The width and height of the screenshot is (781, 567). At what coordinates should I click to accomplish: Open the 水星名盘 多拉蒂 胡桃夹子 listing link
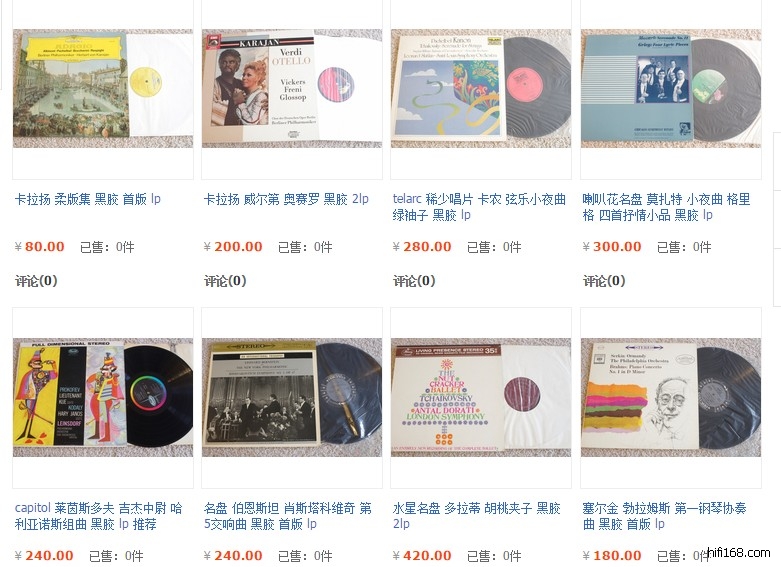tap(477, 516)
